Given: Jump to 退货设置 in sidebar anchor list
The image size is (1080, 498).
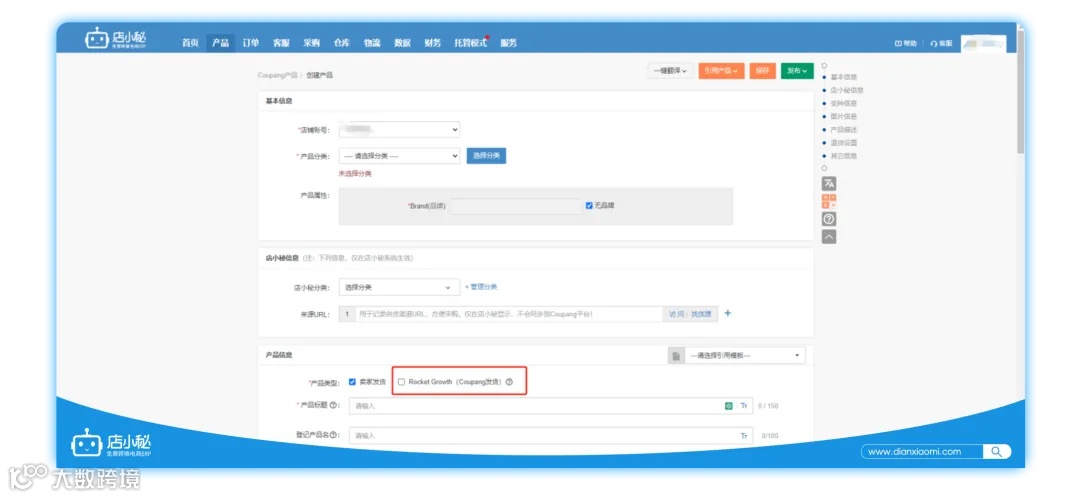Looking at the screenshot, I should point(844,143).
